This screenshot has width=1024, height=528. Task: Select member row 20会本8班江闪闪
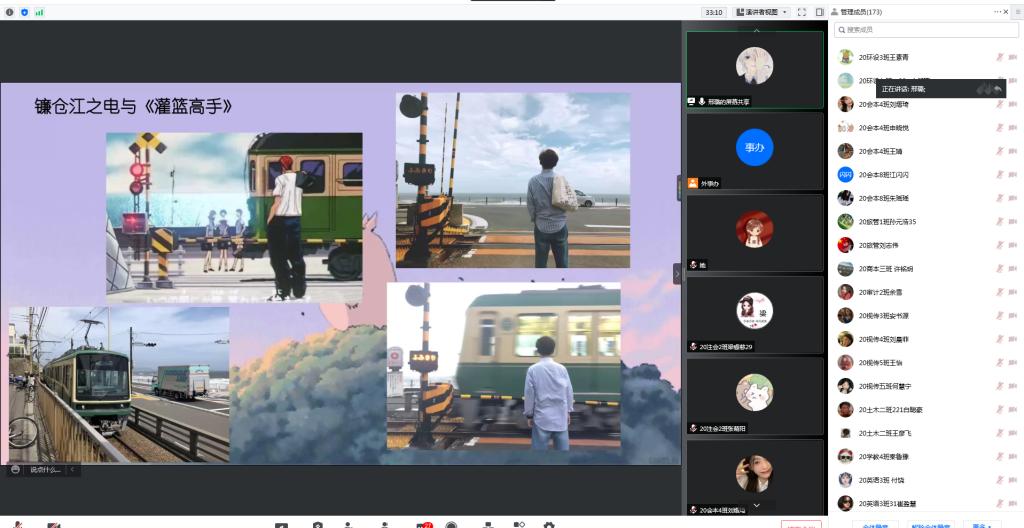[926, 174]
